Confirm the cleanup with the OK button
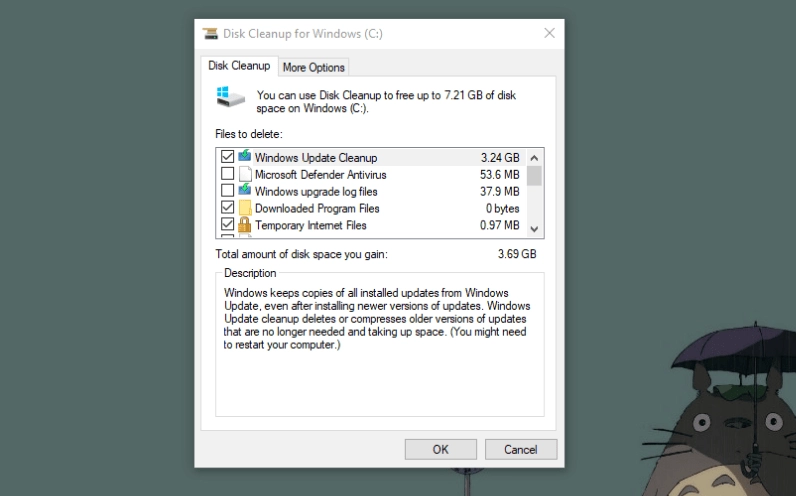 [x=440, y=449]
